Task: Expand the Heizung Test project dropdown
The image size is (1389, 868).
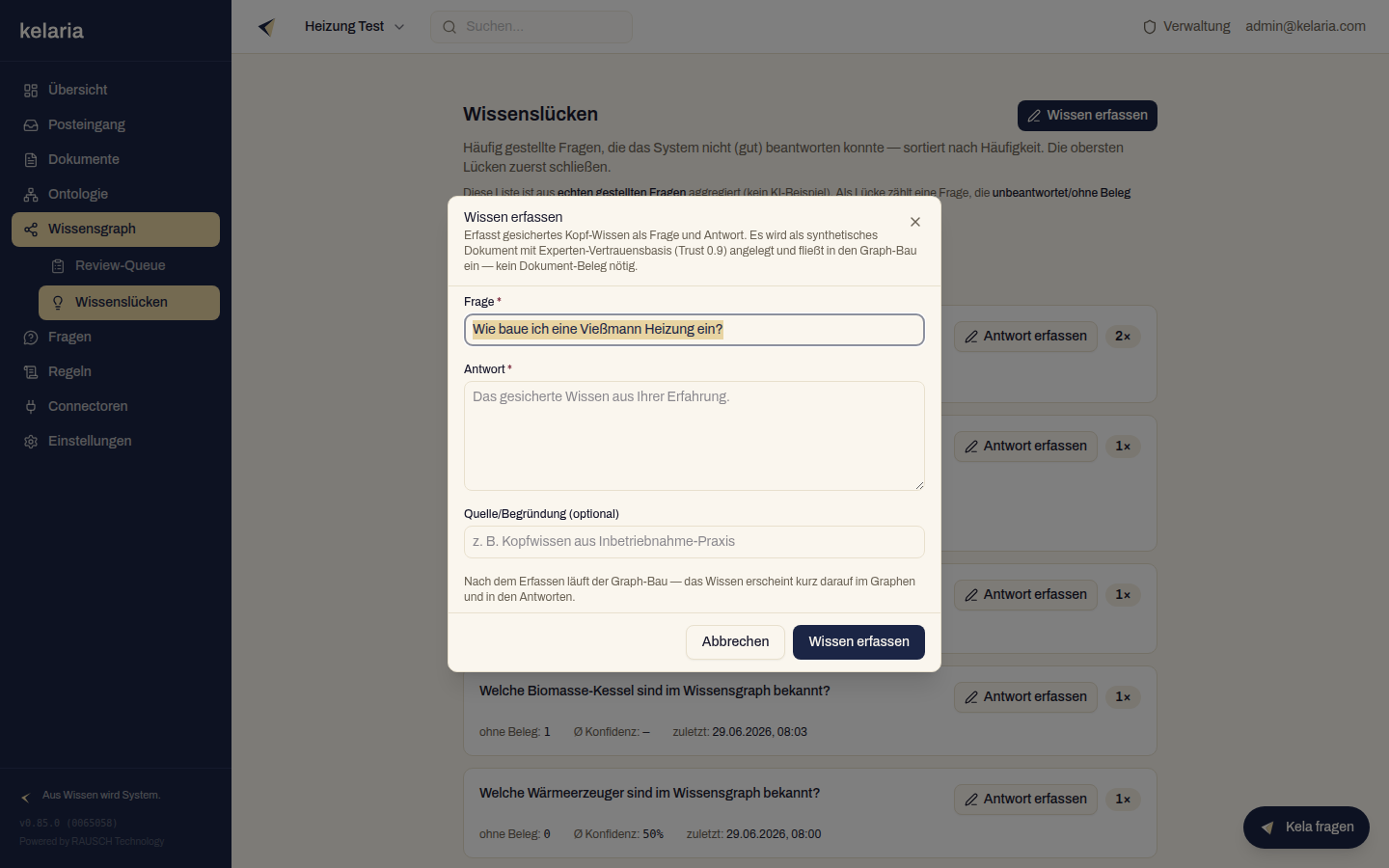Action: click(x=354, y=27)
